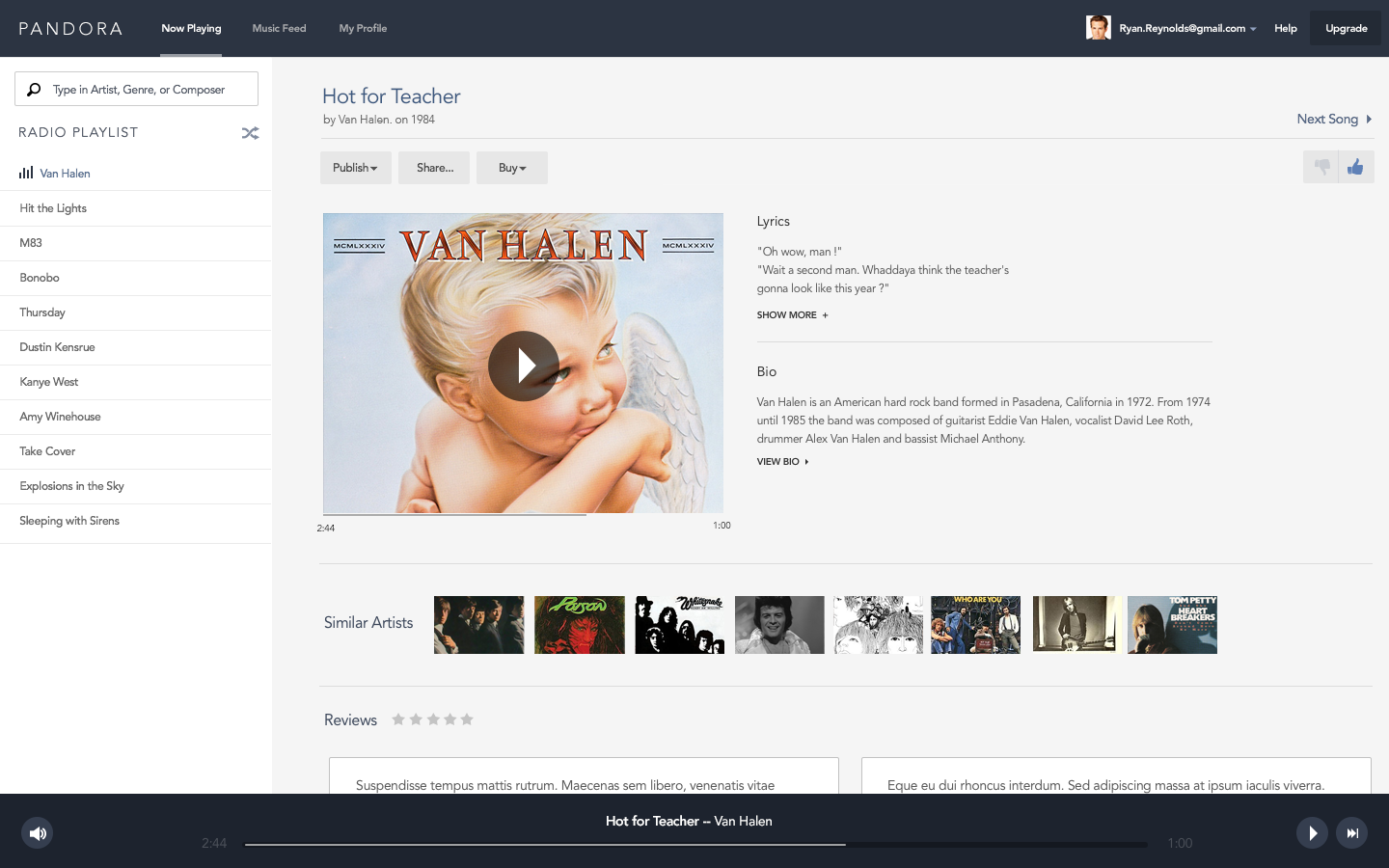The height and width of the screenshot is (868, 1389).
Task: Open the My Profile tab
Action: tap(363, 28)
